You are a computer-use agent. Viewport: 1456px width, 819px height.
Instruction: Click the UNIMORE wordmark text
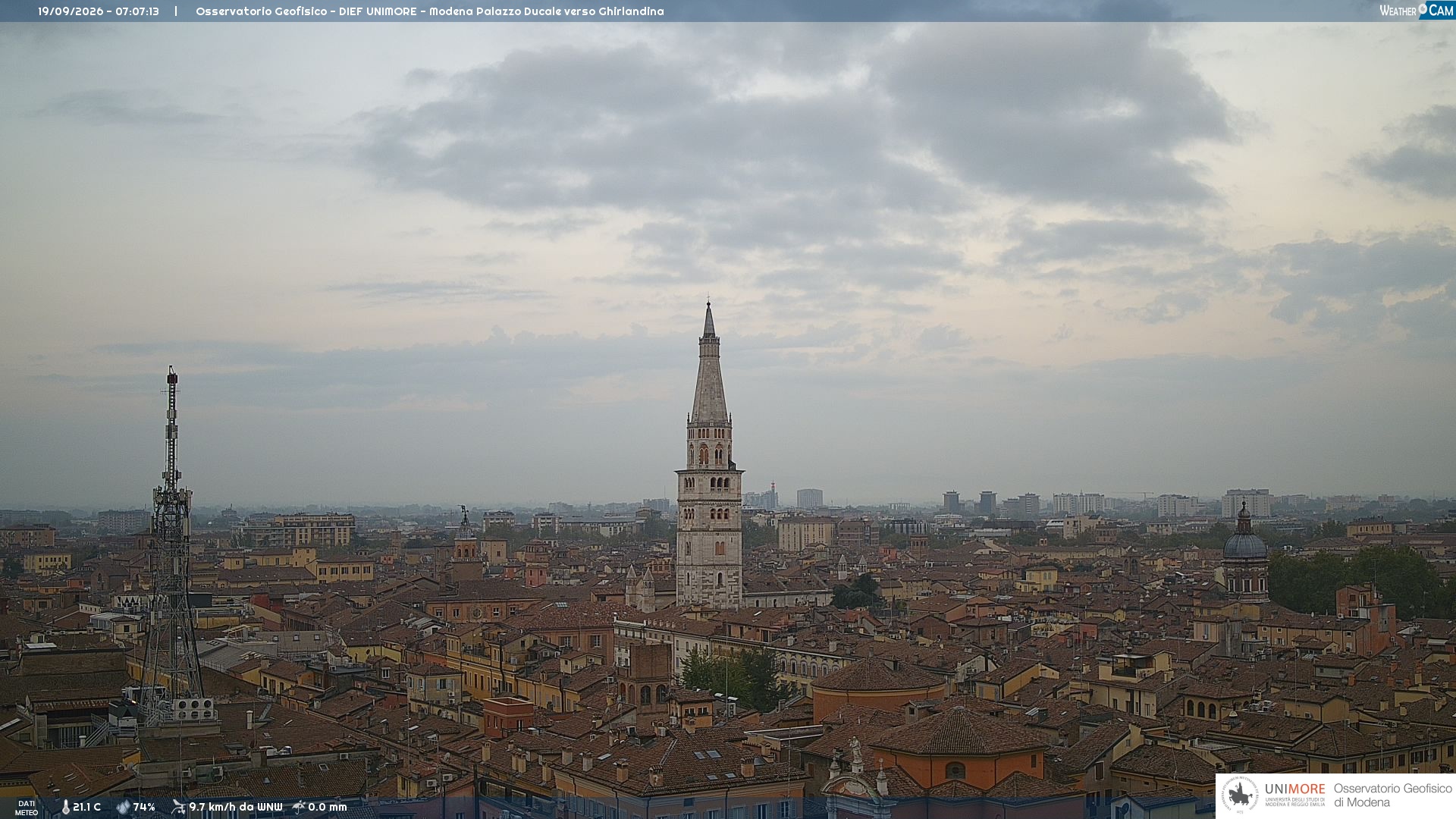point(1294,789)
